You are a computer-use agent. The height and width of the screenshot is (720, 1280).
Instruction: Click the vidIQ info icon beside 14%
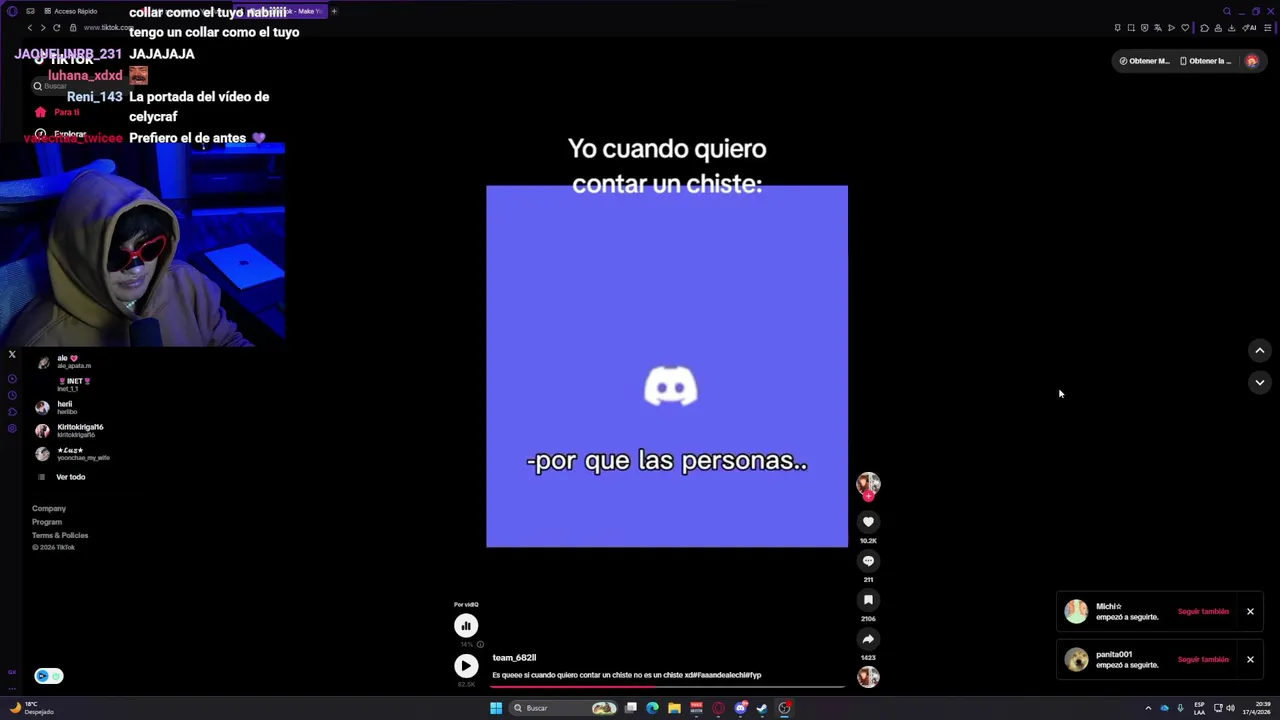[480, 645]
